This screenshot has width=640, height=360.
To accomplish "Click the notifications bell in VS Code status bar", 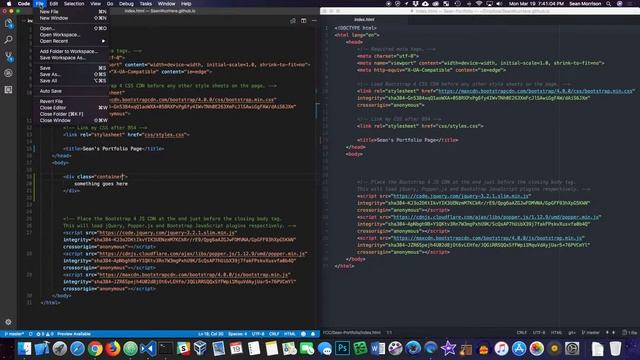I will tap(313, 334).
